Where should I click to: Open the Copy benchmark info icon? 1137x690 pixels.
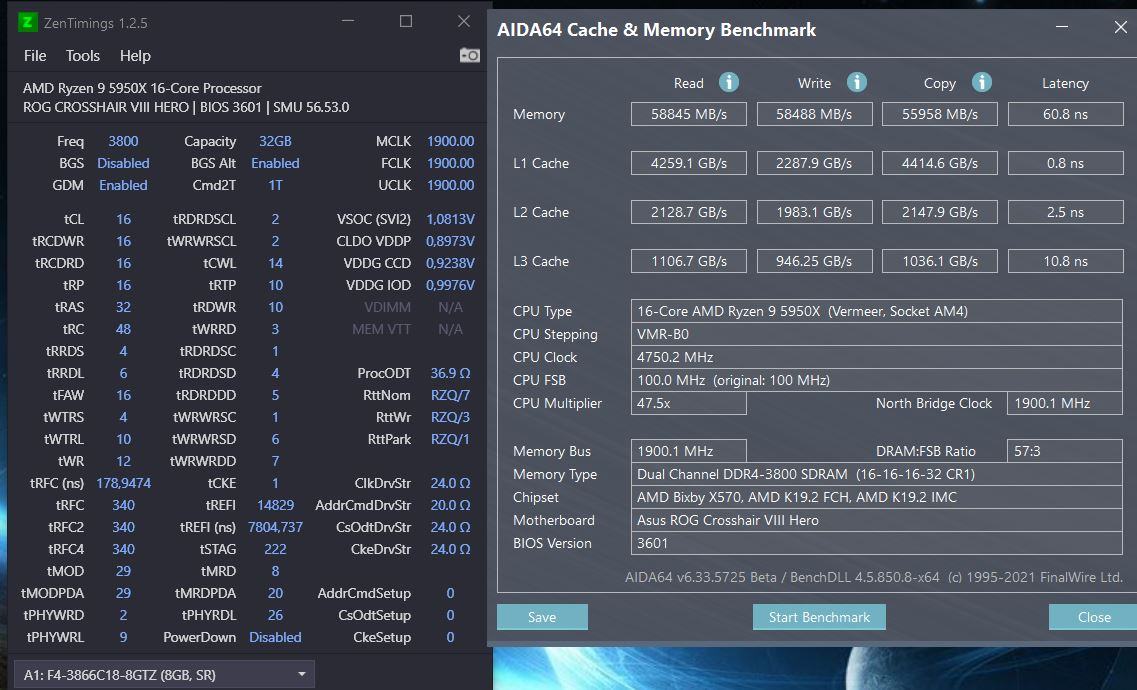point(981,82)
